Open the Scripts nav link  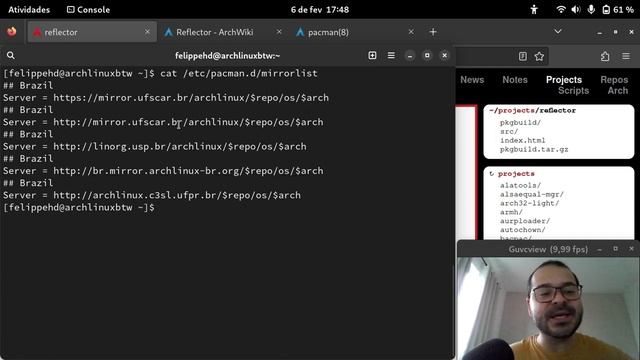(x=573, y=91)
